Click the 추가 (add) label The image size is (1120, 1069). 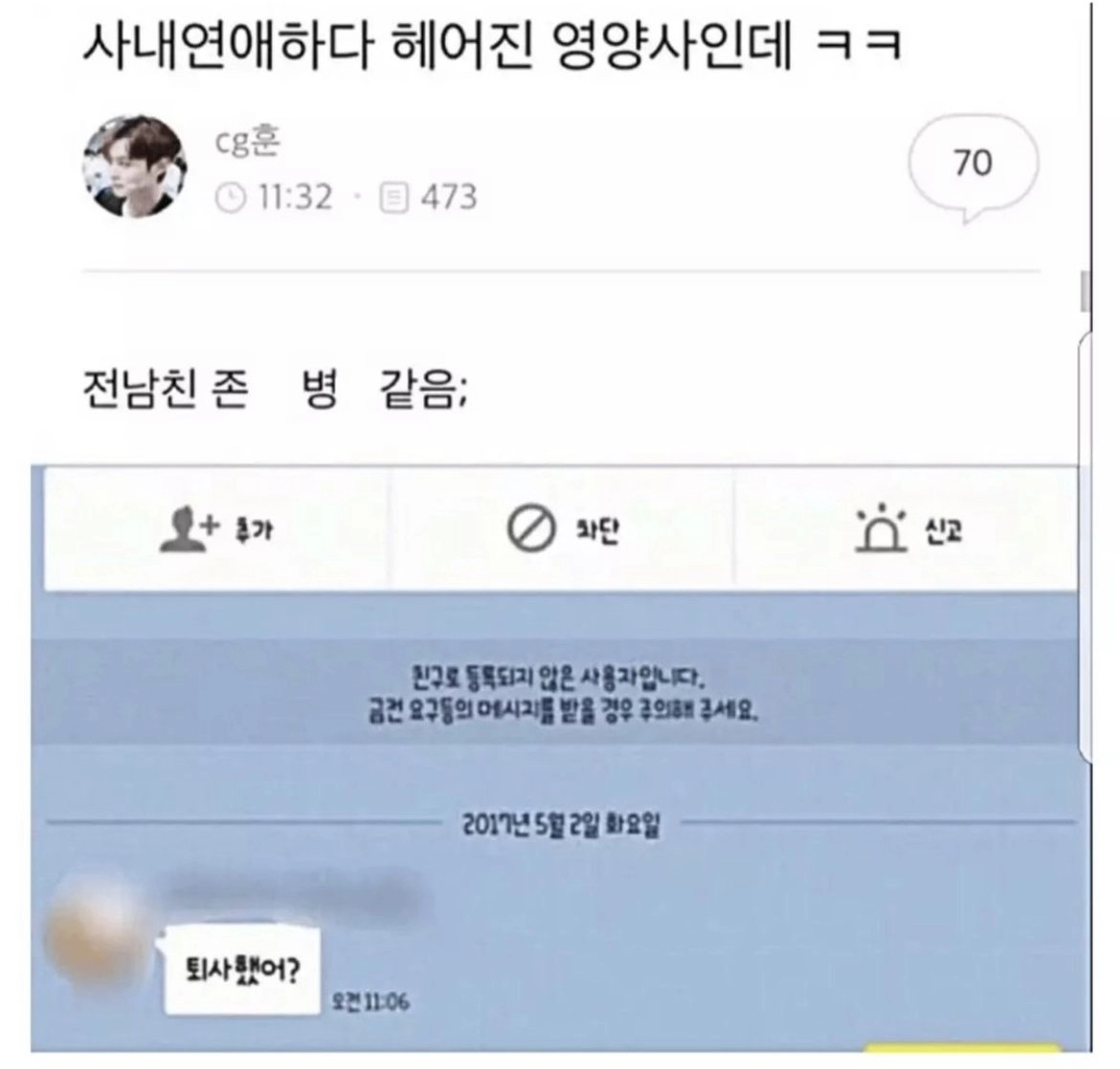tap(255, 530)
